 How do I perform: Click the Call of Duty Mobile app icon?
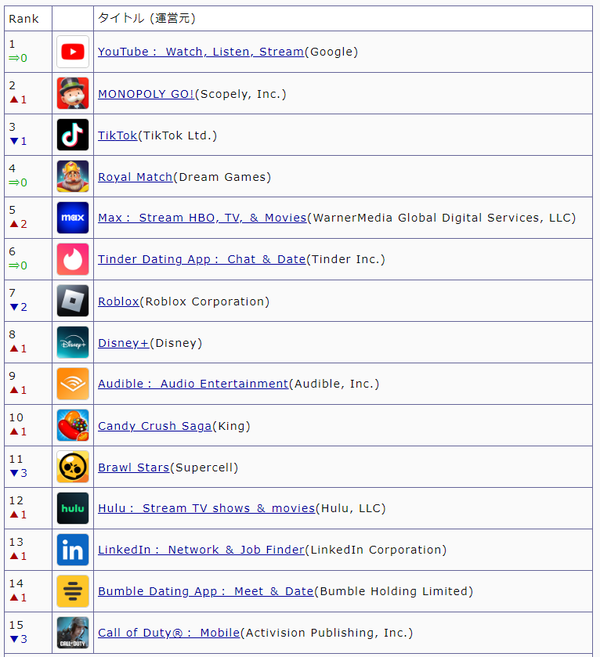click(x=72, y=632)
